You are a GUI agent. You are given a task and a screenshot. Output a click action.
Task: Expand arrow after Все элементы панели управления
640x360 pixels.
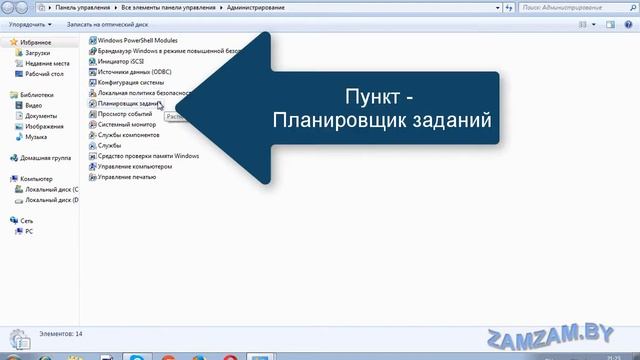click(x=221, y=8)
